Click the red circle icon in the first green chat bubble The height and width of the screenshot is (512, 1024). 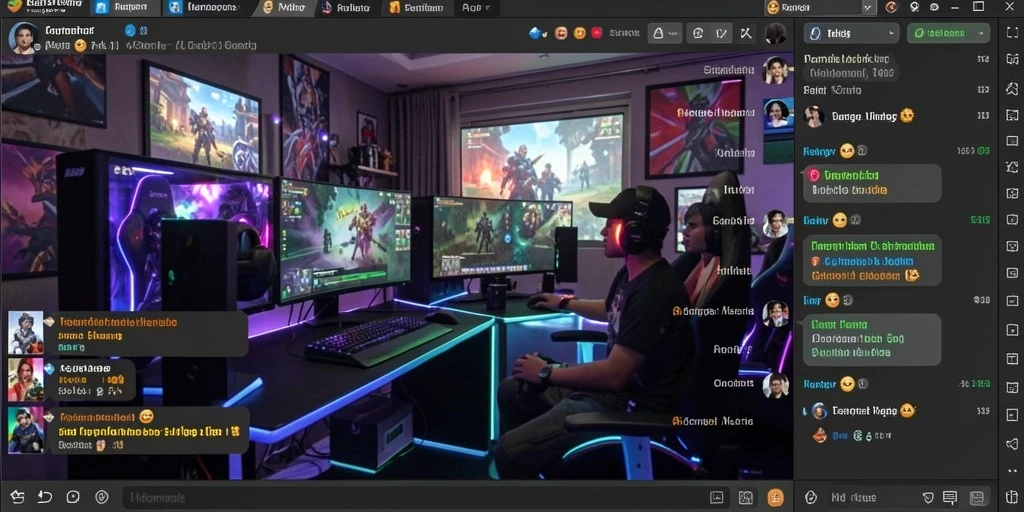tap(814, 175)
